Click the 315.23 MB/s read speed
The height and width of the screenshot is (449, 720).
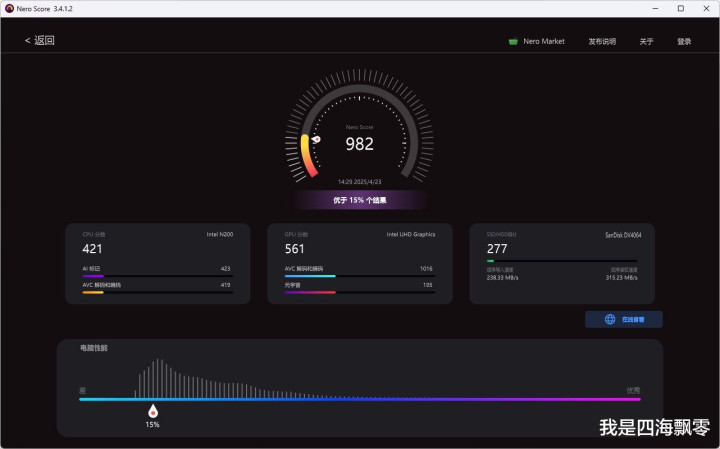(x=621, y=278)
